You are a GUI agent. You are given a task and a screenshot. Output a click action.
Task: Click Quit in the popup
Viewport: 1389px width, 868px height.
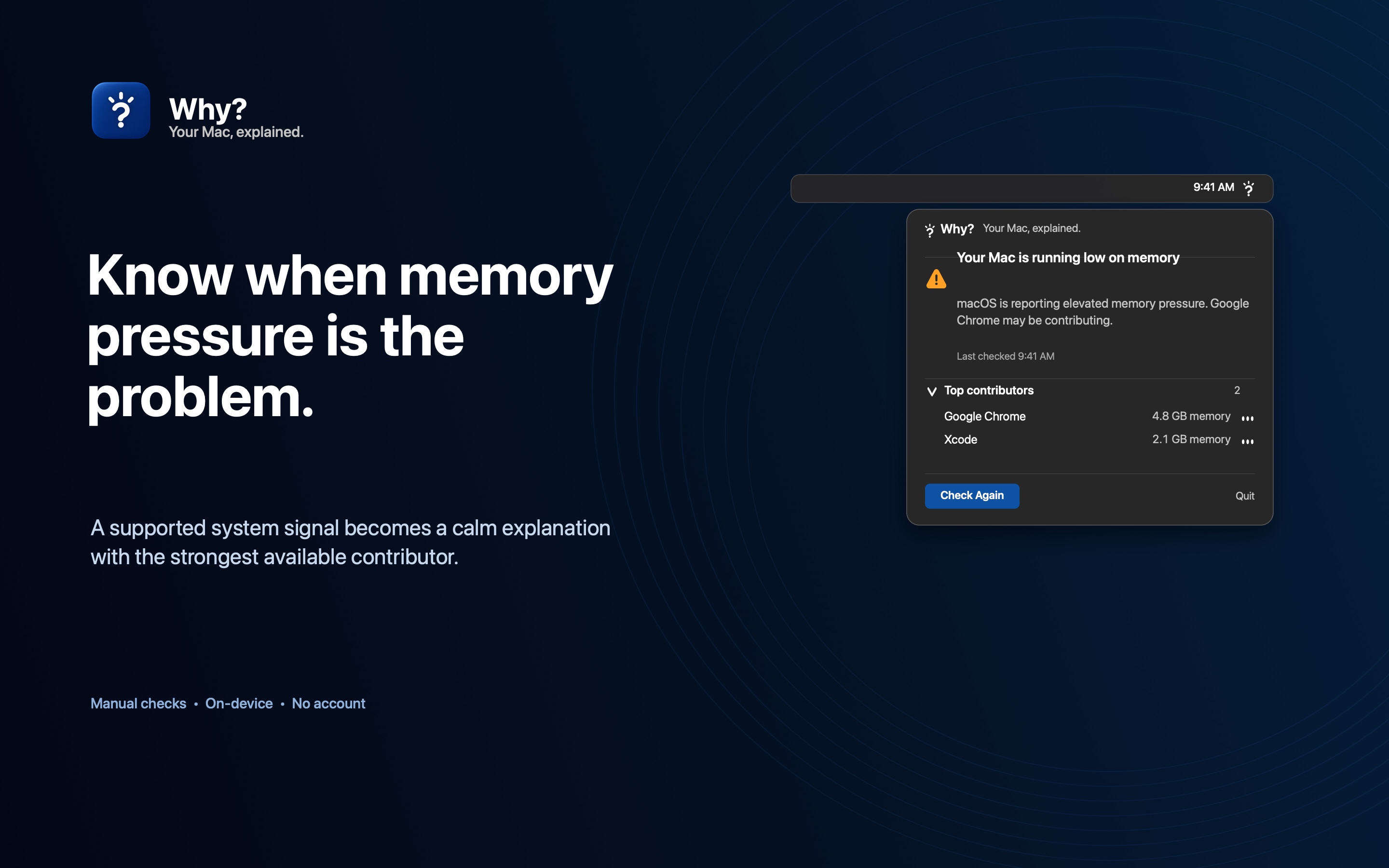[1244, 496]
